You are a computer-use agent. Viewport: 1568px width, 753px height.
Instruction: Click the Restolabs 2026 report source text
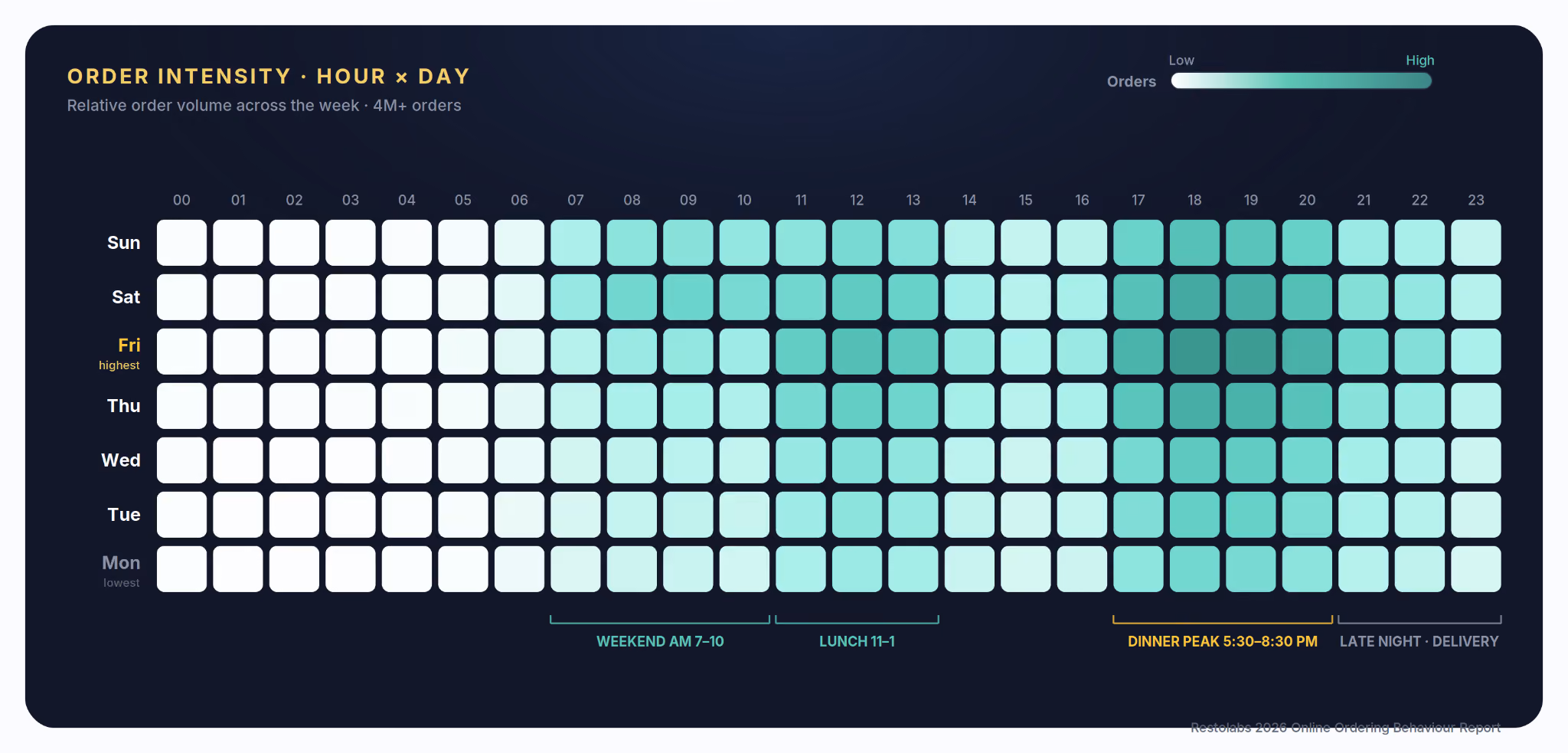(1345, 728)
